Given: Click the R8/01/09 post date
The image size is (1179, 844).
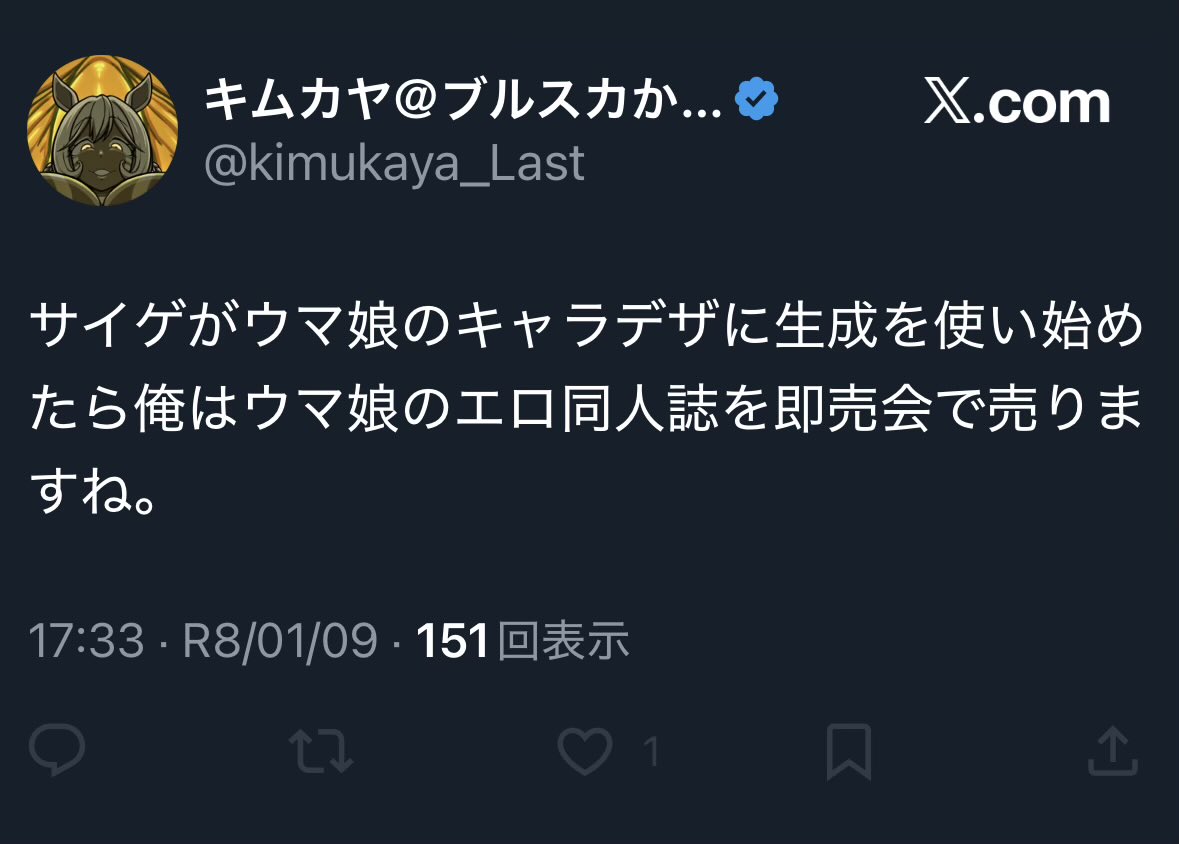Looking at the screenshot, I should (x=279, y=641).
